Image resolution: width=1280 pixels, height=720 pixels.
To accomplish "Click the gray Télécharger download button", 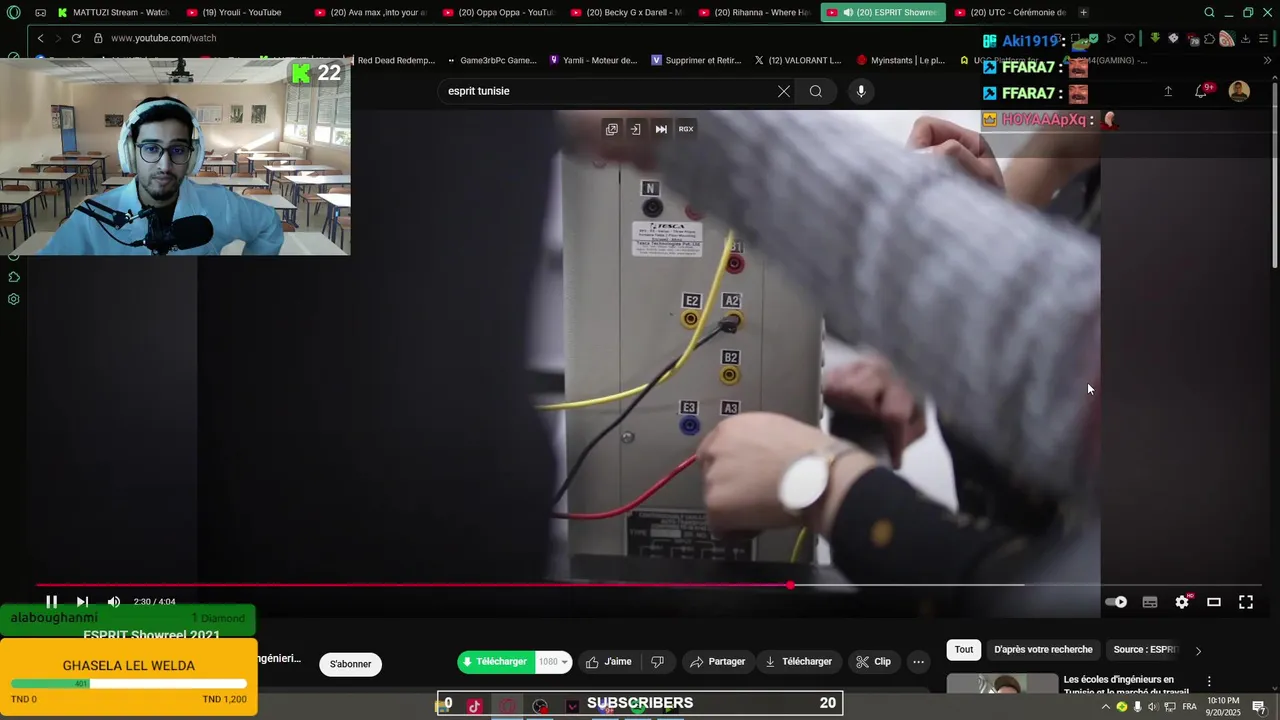I will [798, 662].
